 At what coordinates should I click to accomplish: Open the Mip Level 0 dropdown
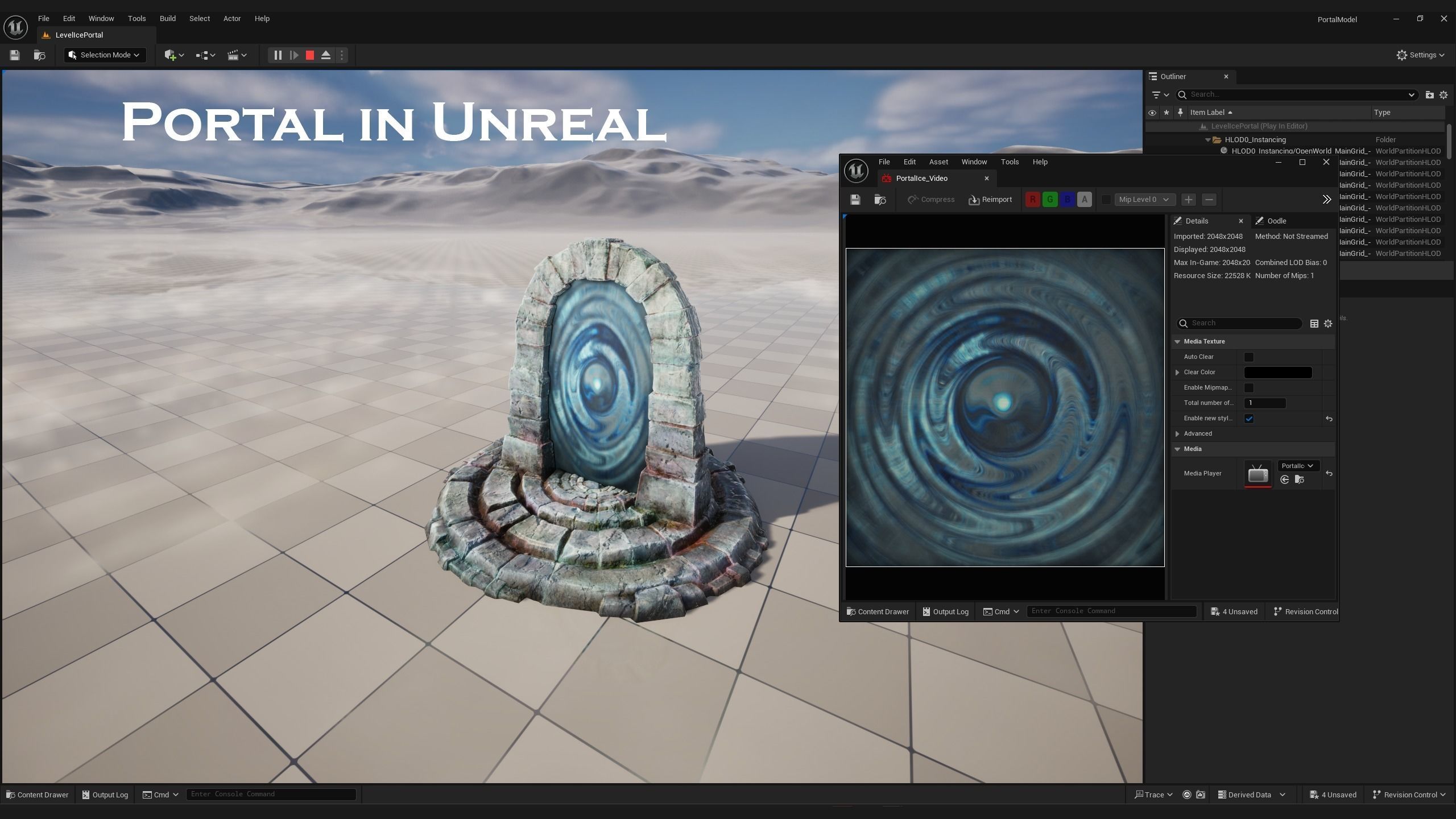[1144, 200]
